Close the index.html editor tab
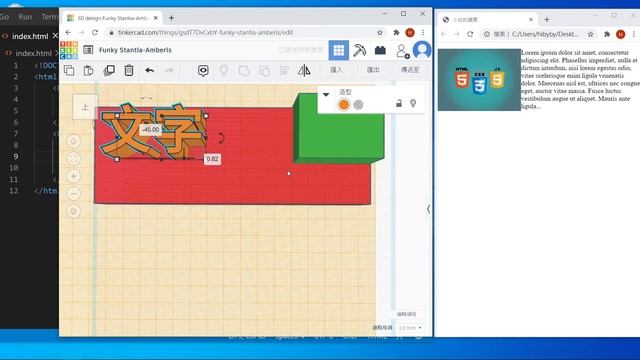This screenshot has height=360, width=640. click(55, 36)
